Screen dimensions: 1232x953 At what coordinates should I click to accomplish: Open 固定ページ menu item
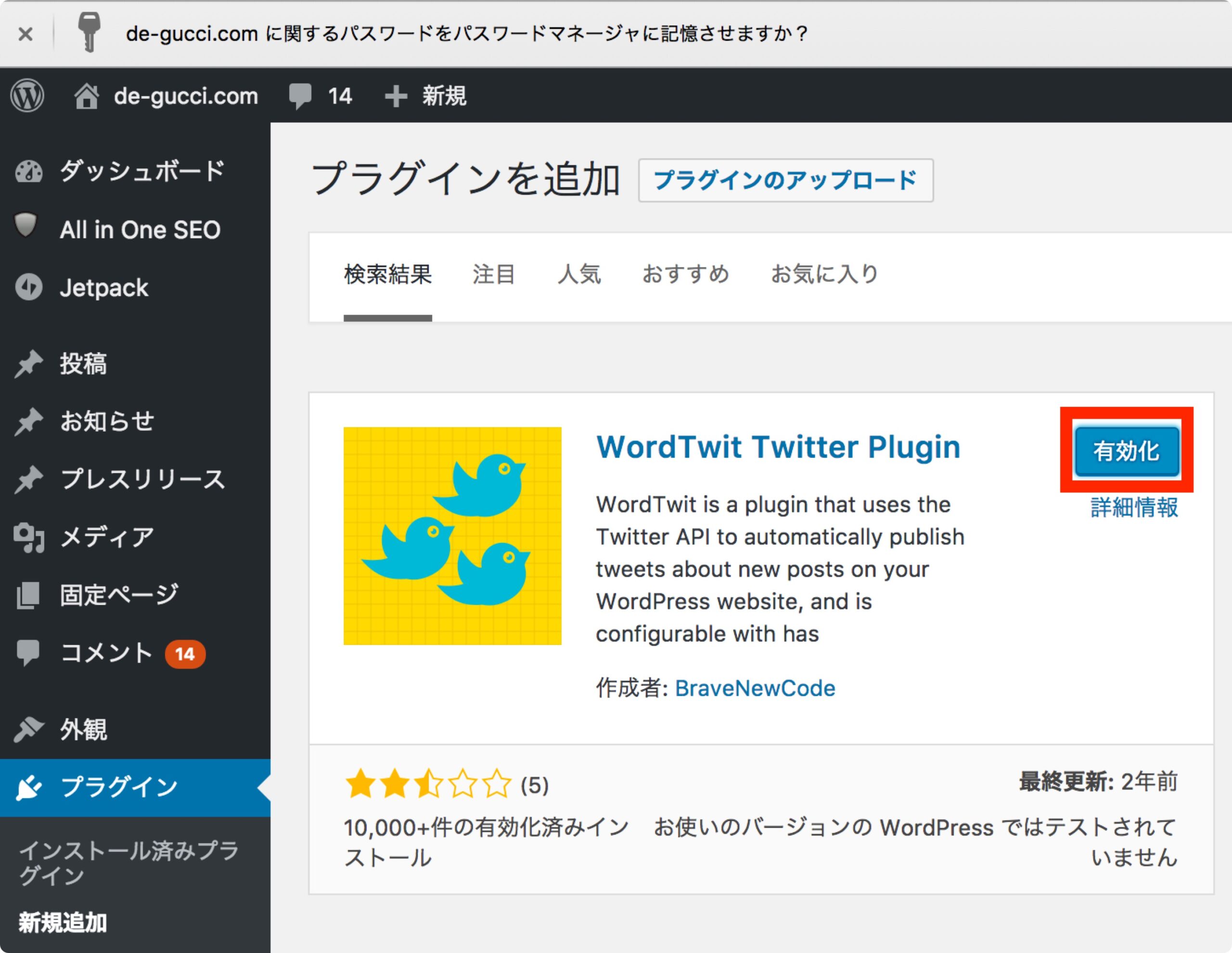[x=119, y=595]
